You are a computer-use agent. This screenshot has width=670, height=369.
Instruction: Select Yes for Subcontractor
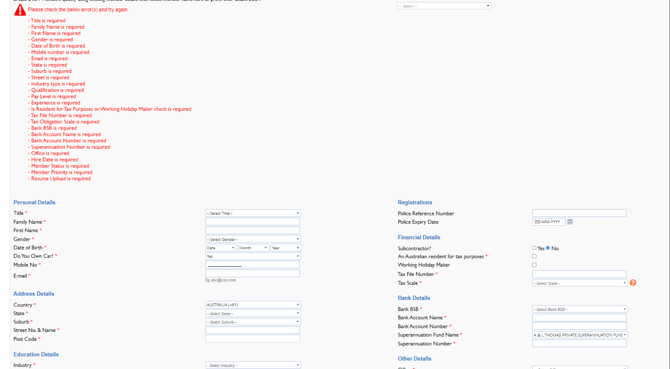click(534, 248)
